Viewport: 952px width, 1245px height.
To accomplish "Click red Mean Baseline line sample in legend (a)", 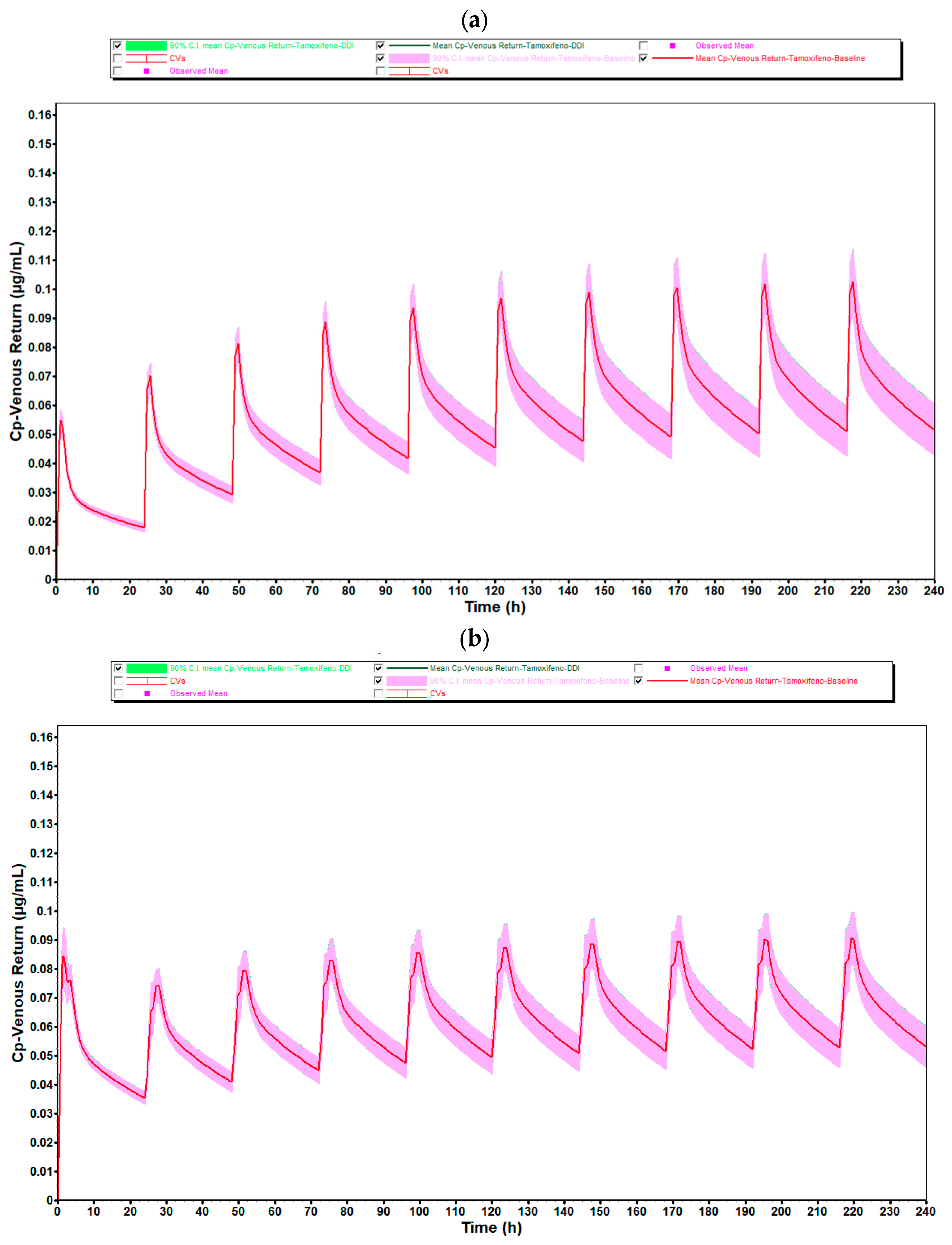I will coord(672,58).
